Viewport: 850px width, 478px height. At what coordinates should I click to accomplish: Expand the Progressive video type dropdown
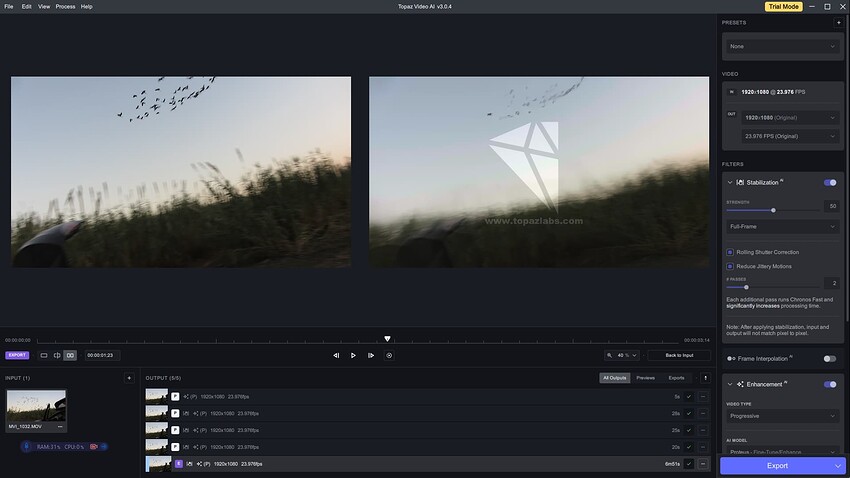783,415
